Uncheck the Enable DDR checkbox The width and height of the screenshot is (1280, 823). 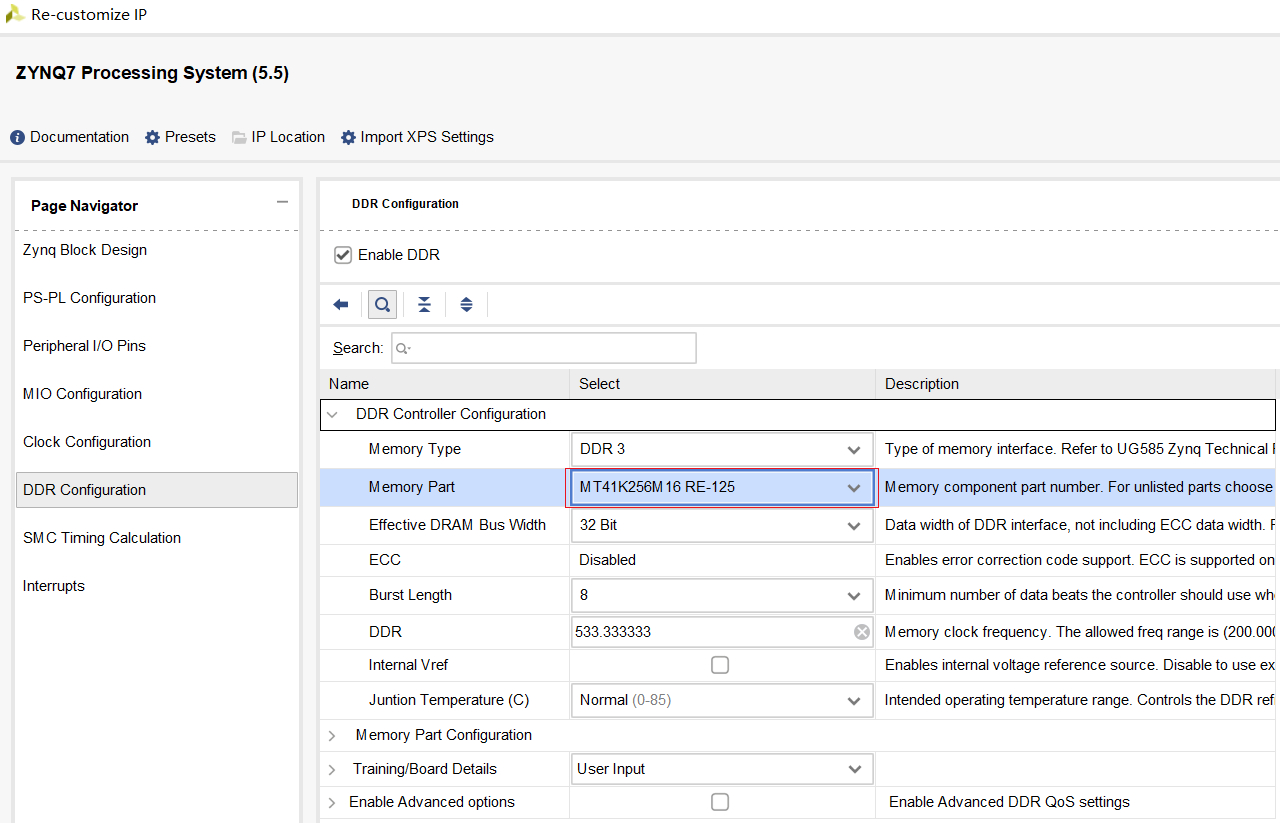tap(343, 255)
